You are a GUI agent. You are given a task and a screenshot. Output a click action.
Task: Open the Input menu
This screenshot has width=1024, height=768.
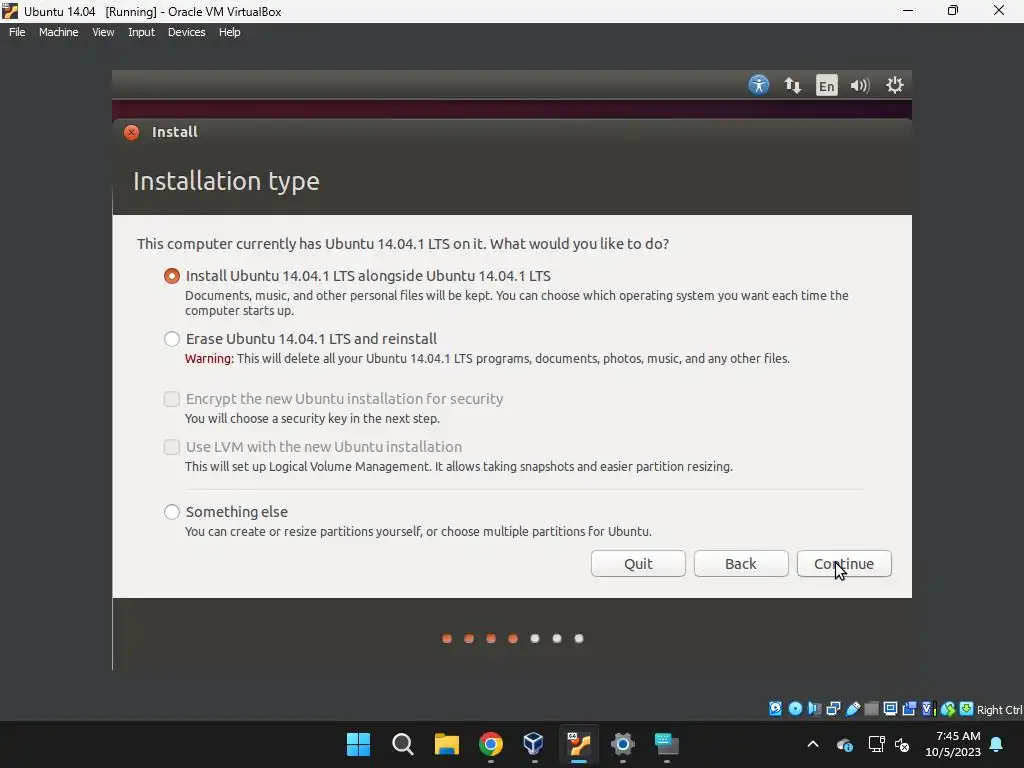pos(141,32)
